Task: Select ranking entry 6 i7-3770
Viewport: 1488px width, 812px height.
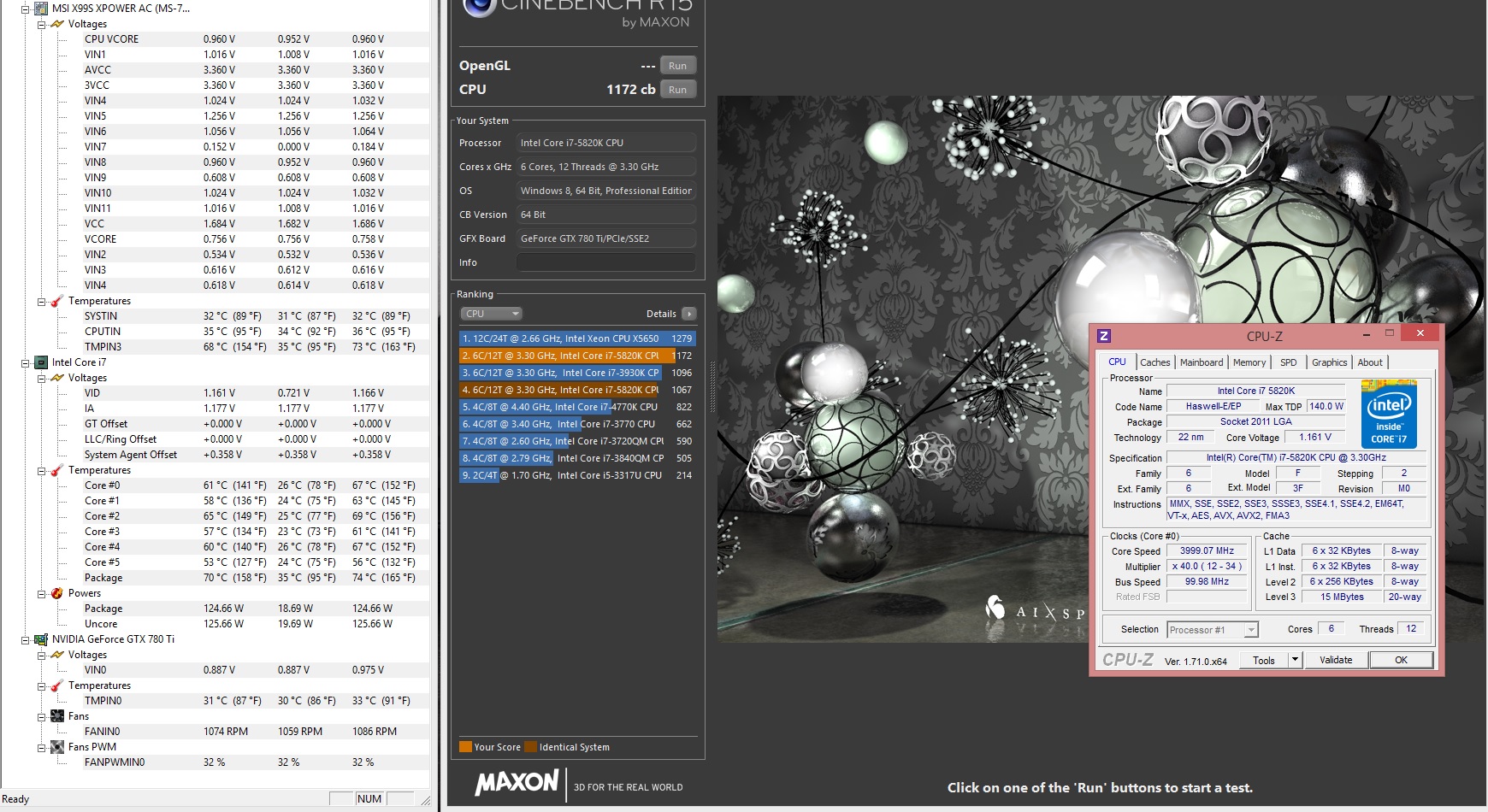Action: (x=577, y=424)
